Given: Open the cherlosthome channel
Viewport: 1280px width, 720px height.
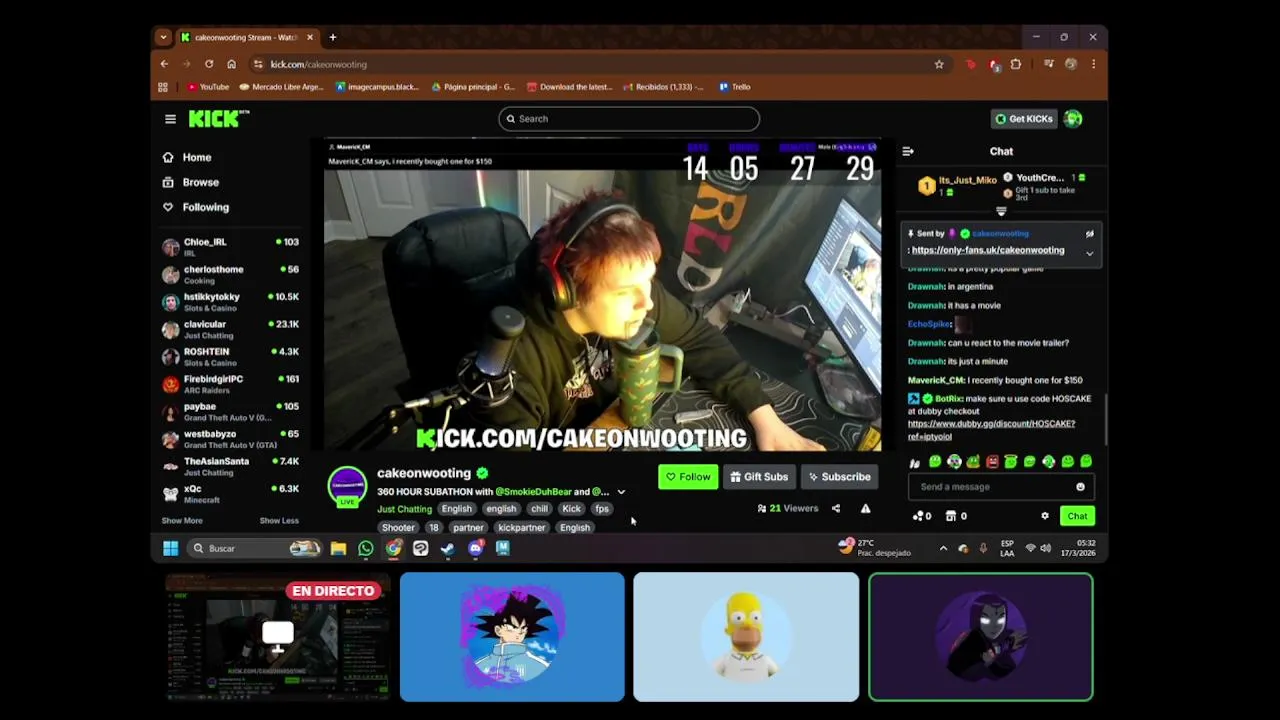Looking at the screenshot, I should (230, 274).
